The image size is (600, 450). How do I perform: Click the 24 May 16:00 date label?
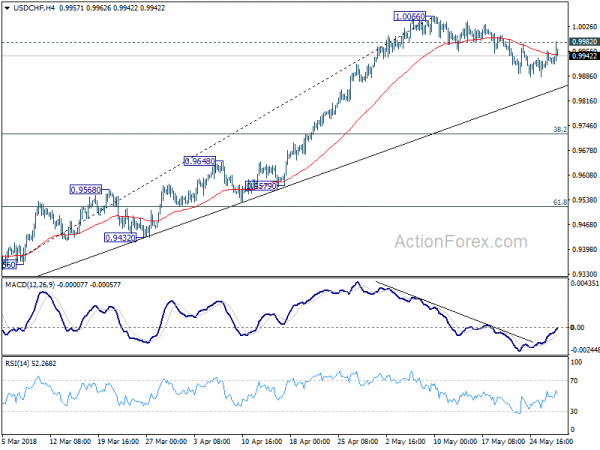551,442
